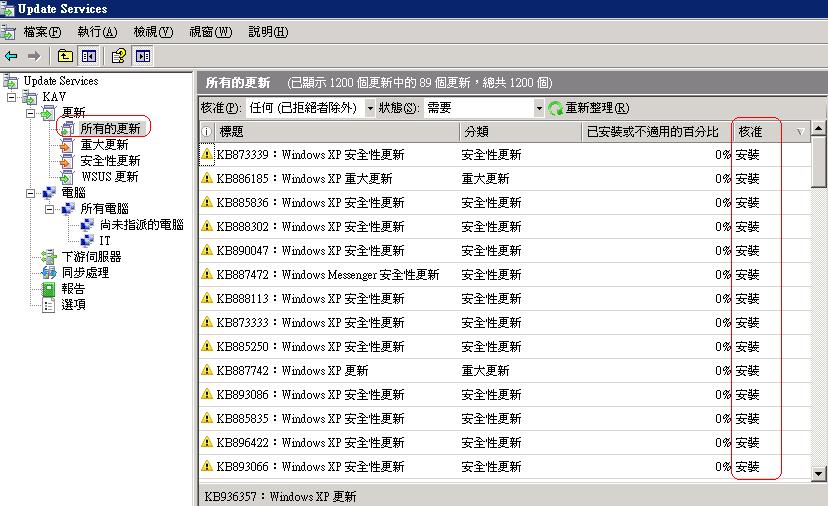
Task: Collapse the 電腦 tree node
Action: 31,193
